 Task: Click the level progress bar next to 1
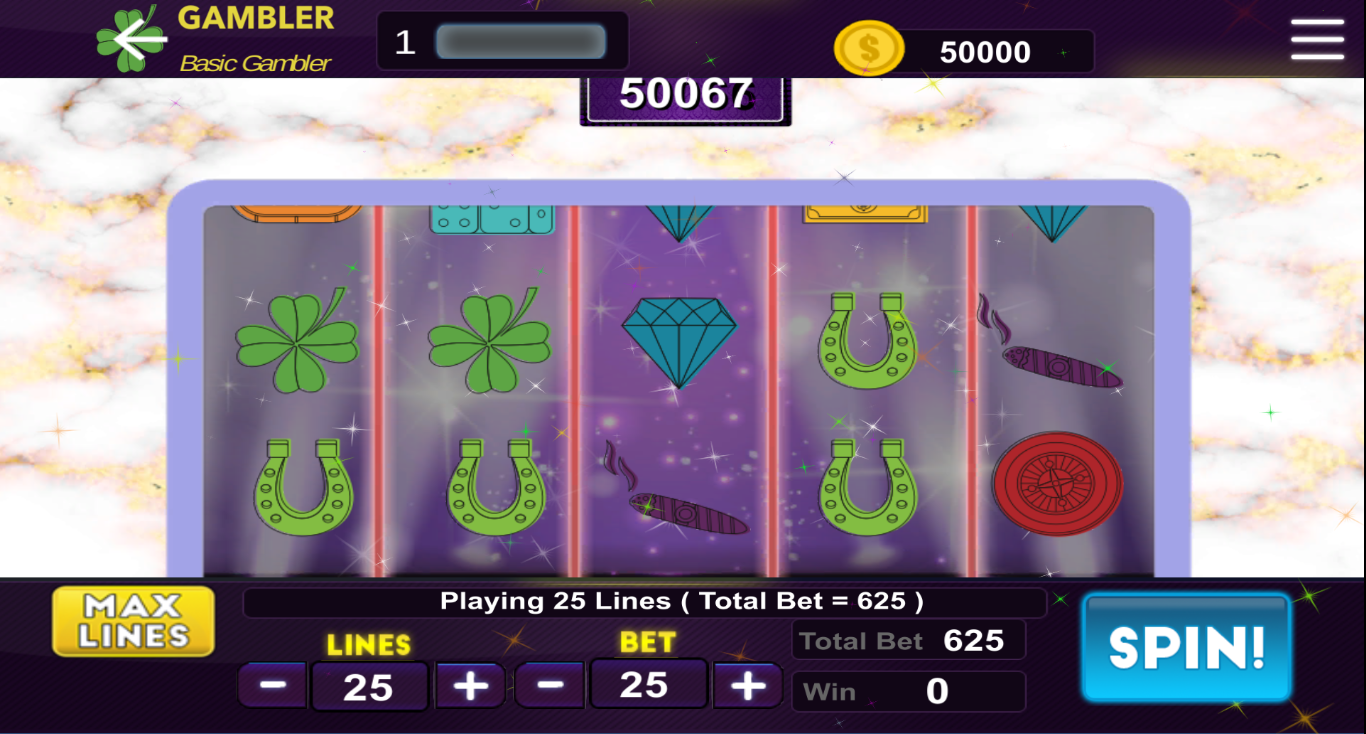(521, 42)
